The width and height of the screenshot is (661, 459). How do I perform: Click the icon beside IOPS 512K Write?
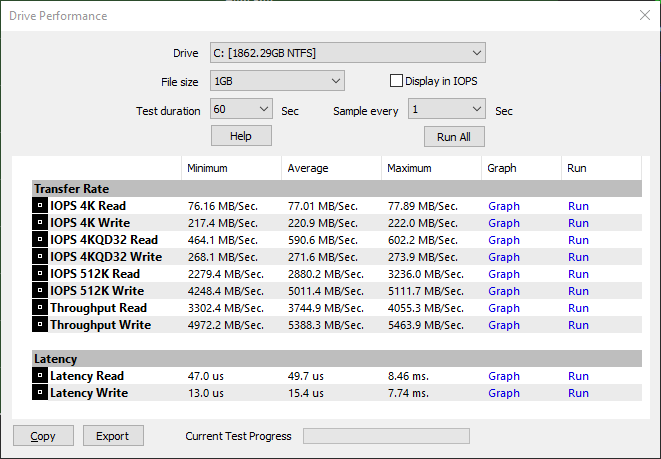coord(40,290)
